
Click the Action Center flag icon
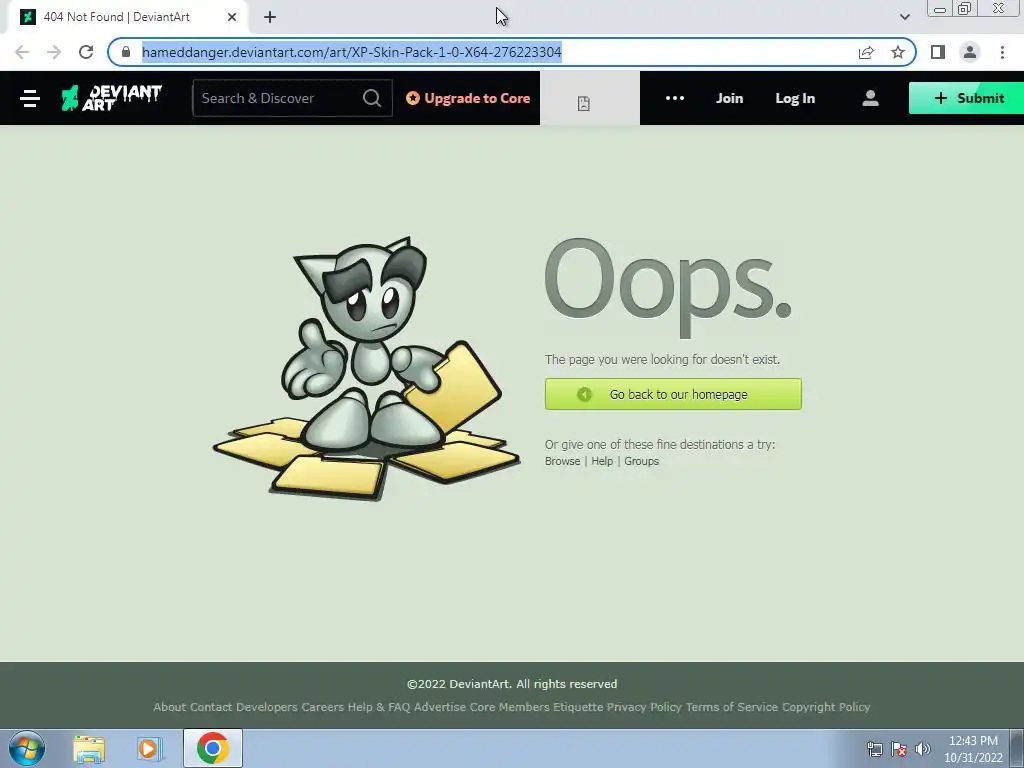899,749
